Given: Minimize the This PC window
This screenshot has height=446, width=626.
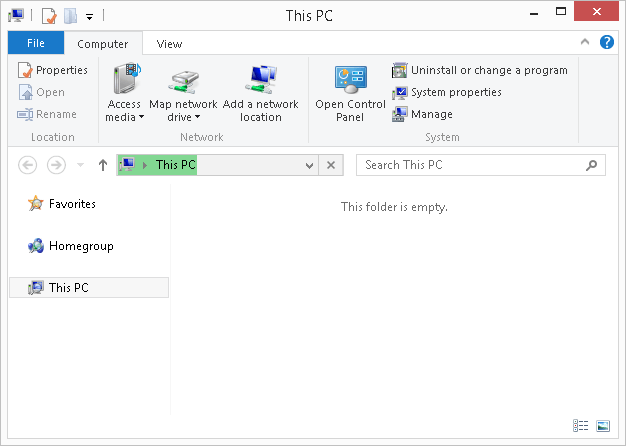Looking at the screenshot, I should (534, 12).
